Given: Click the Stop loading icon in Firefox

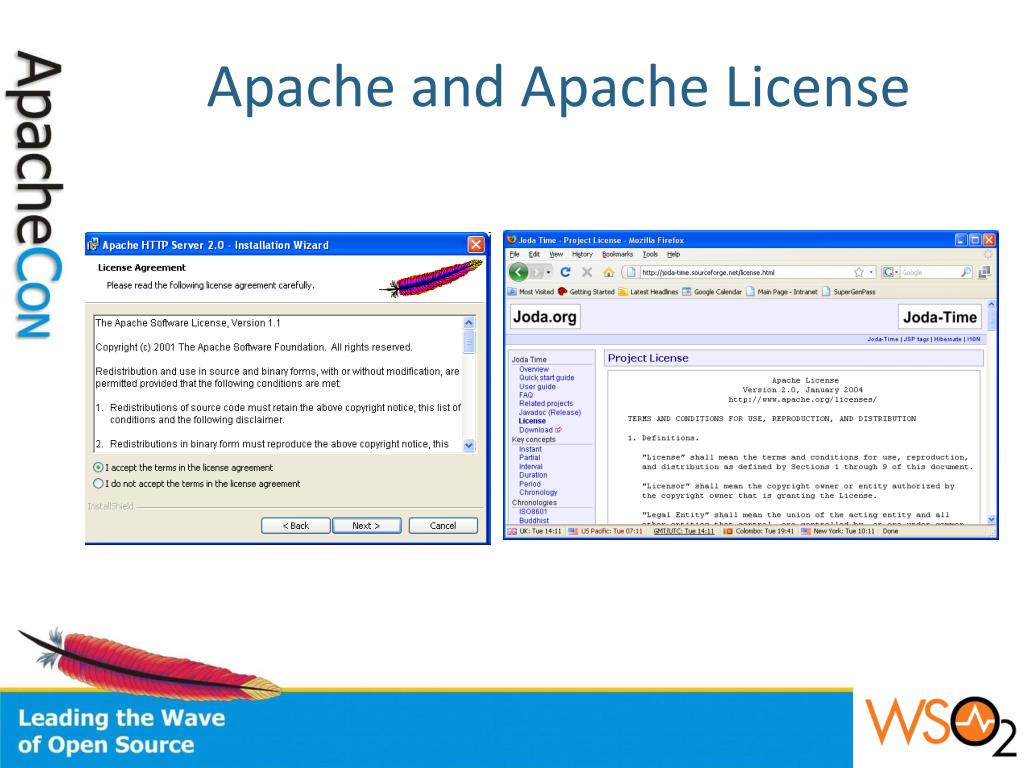Looking at the screenshot, I should pos(585,272).
